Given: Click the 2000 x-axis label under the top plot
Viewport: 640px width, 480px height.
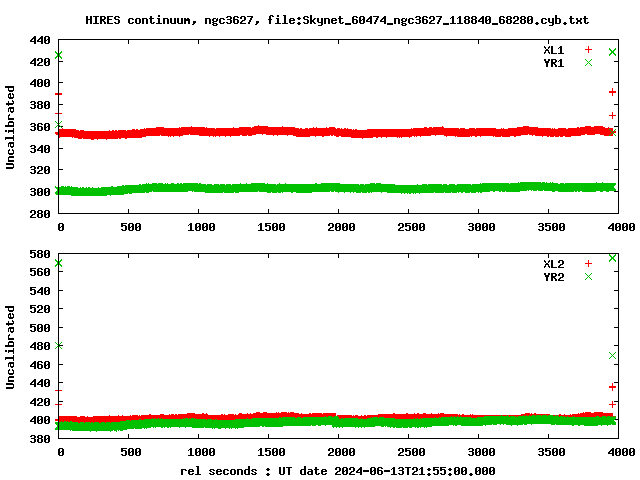Looking at the screenshot, I should tap(341, 227).
